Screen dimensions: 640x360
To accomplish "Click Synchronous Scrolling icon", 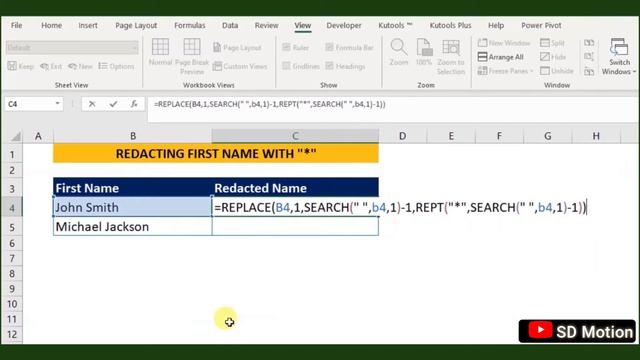I will (x=589, y=57).
